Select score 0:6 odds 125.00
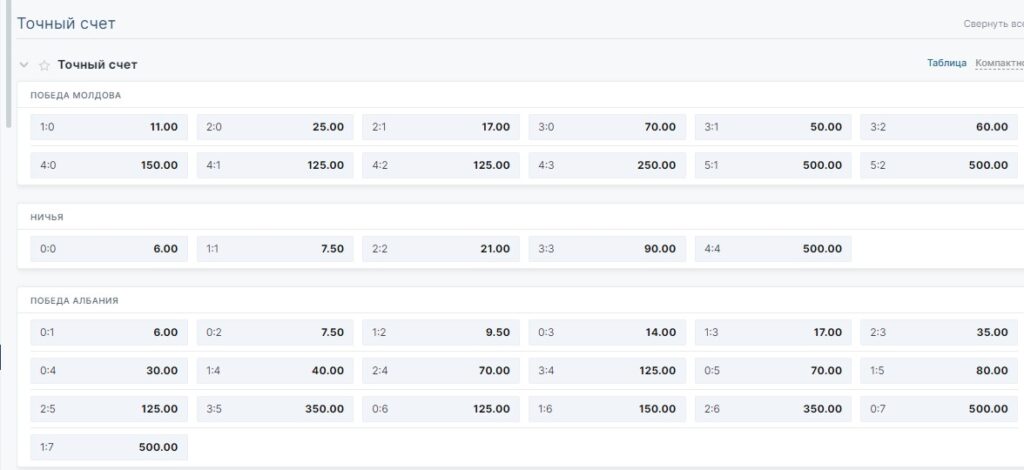The width and height of the screenshot is (1024, 470). click(x=441, y=409)
